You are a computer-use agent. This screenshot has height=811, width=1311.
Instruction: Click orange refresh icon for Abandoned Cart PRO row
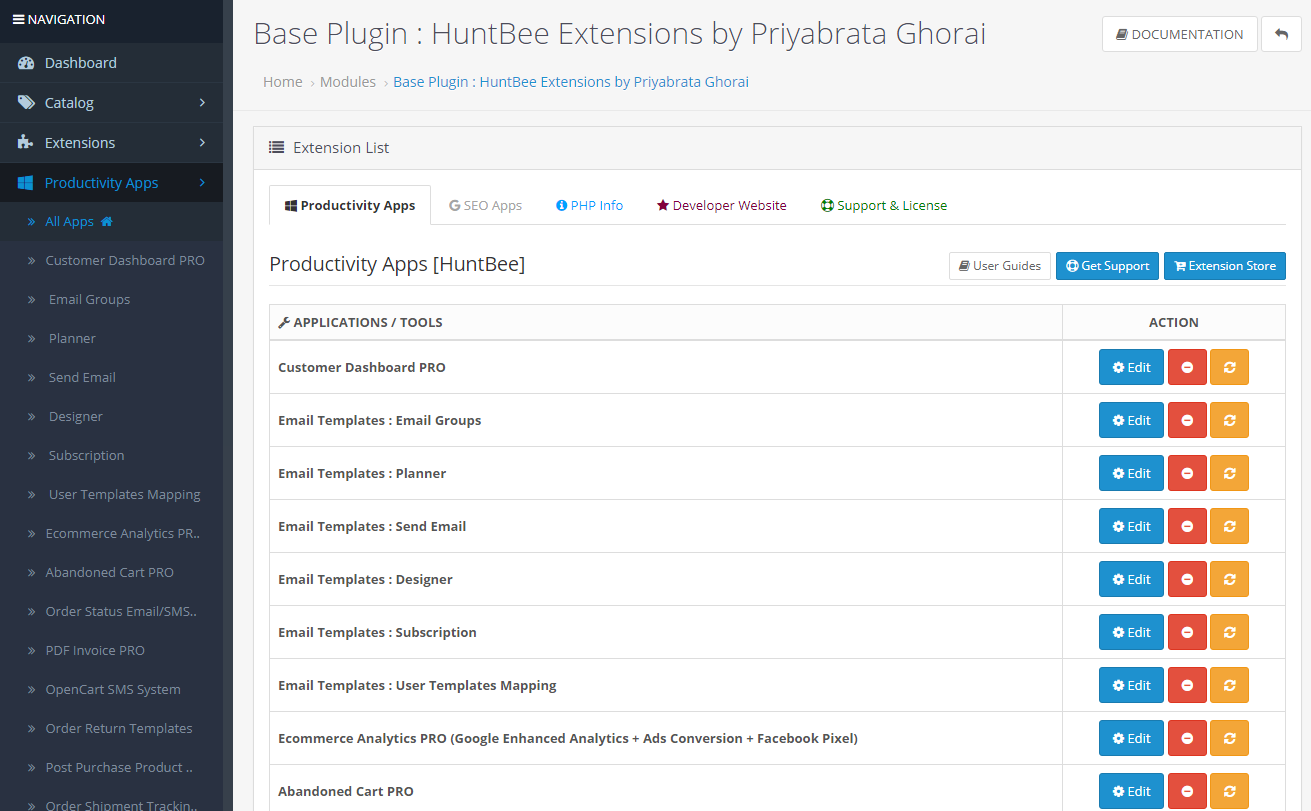1229,791
